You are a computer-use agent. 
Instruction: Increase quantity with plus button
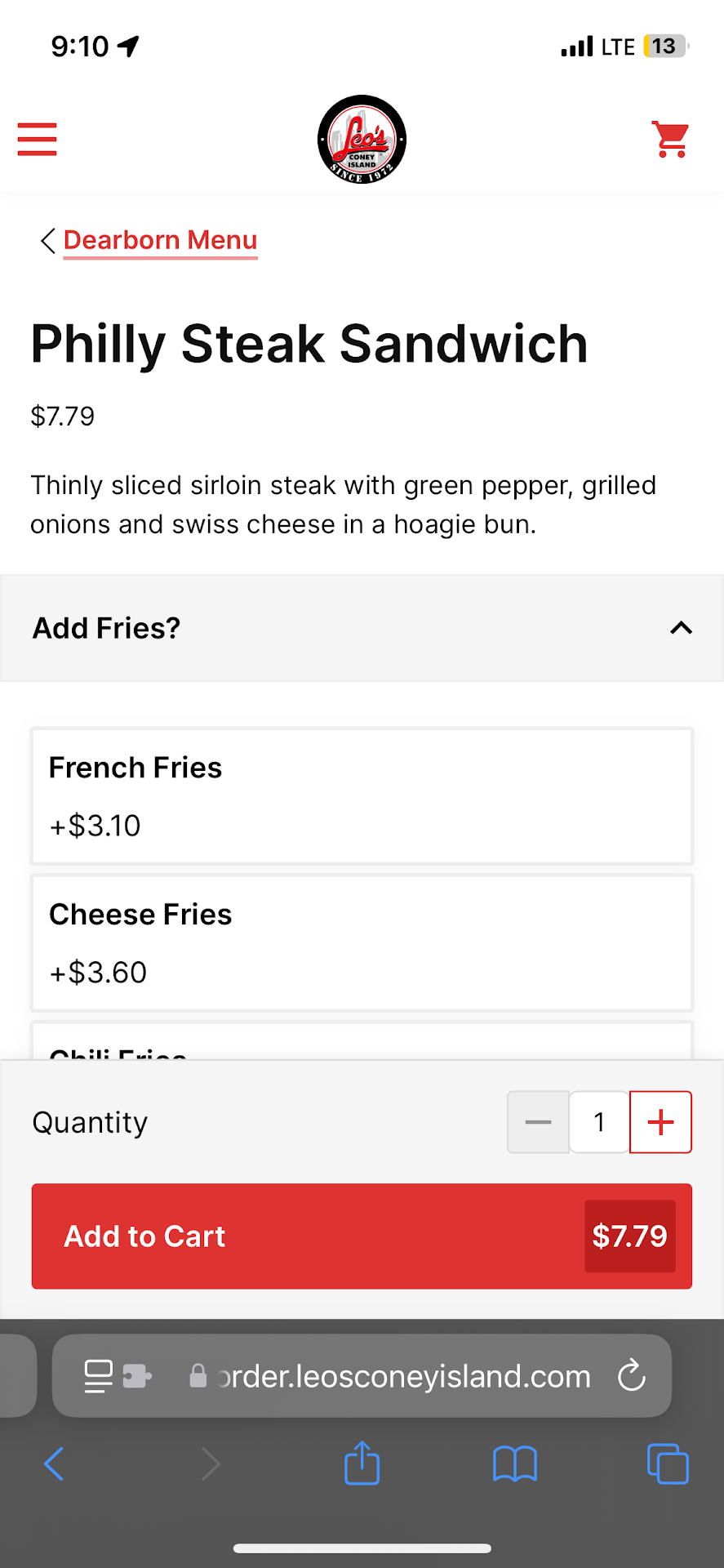[660, 1122]
